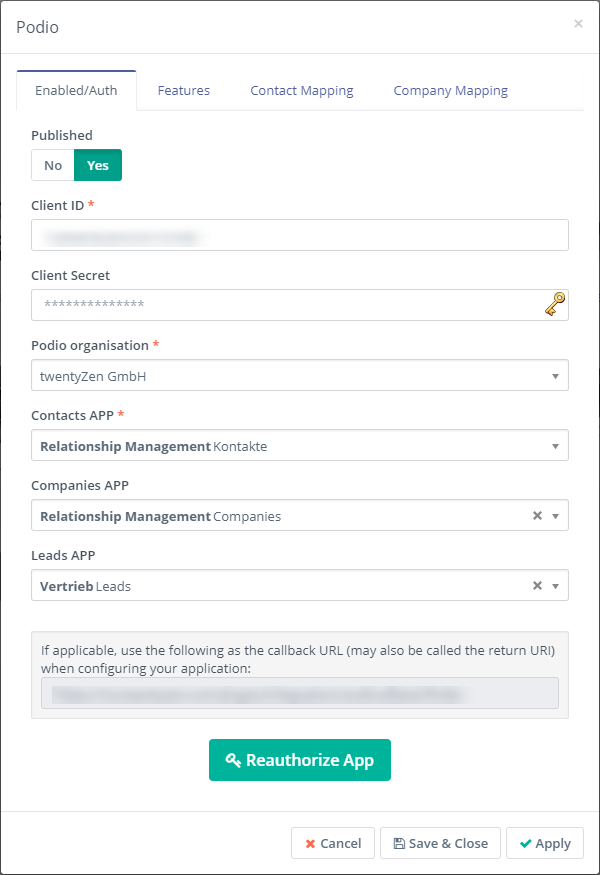The image size is (600, 875).
Task: Focus the Client ID input field
Action: [300, 235]
